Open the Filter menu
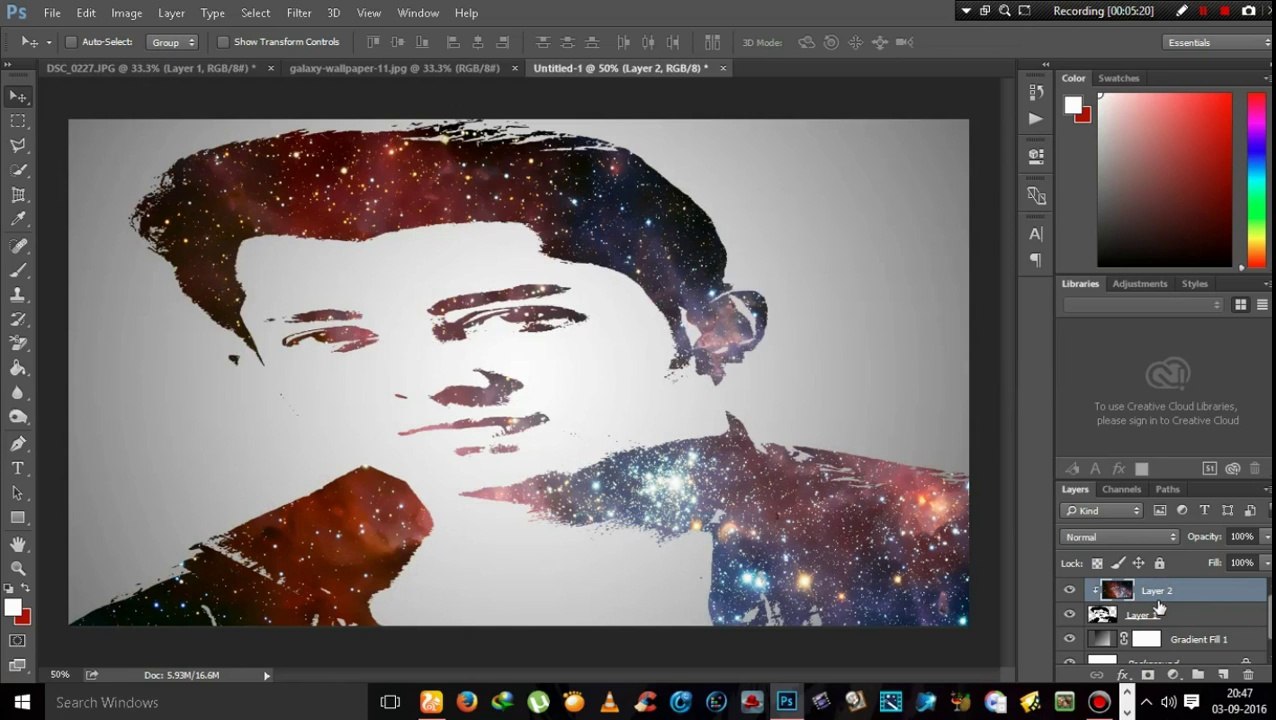Viewport: 1276px width, 720px height. coord(298,13)
